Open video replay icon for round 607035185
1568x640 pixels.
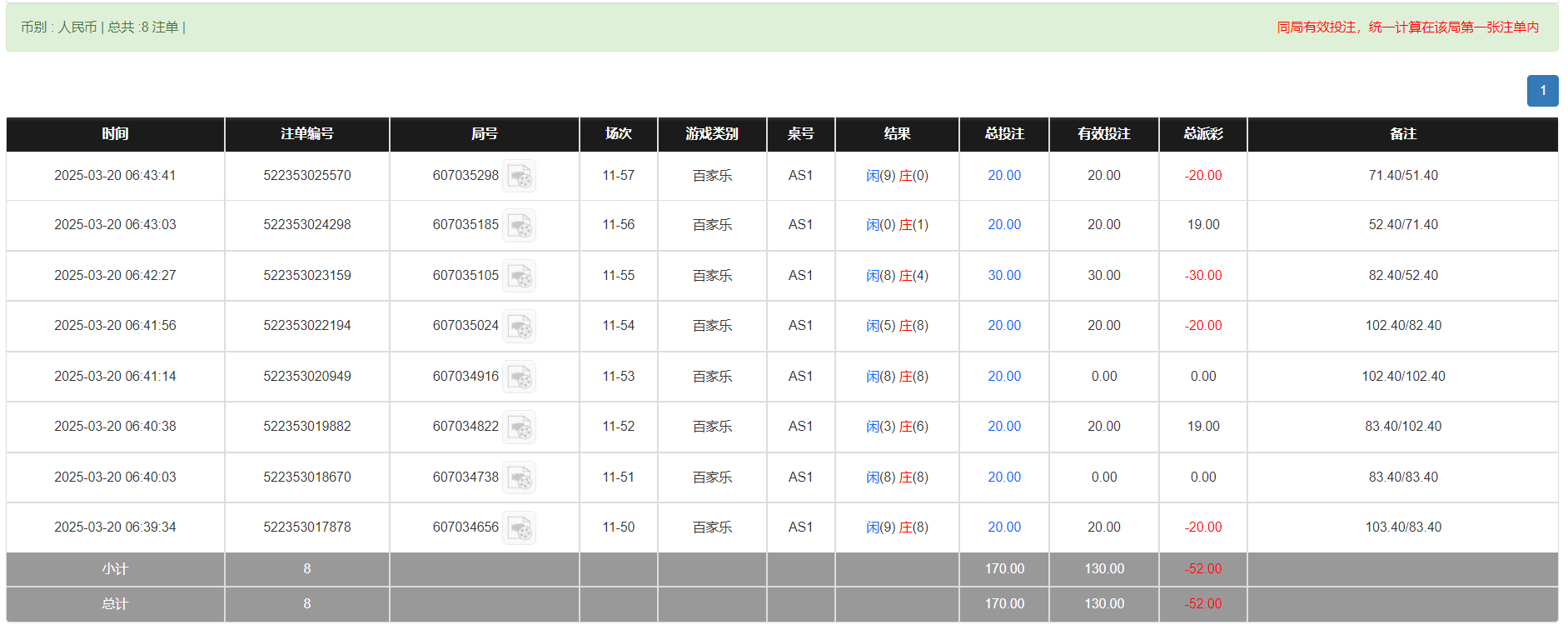pos(520,225)
